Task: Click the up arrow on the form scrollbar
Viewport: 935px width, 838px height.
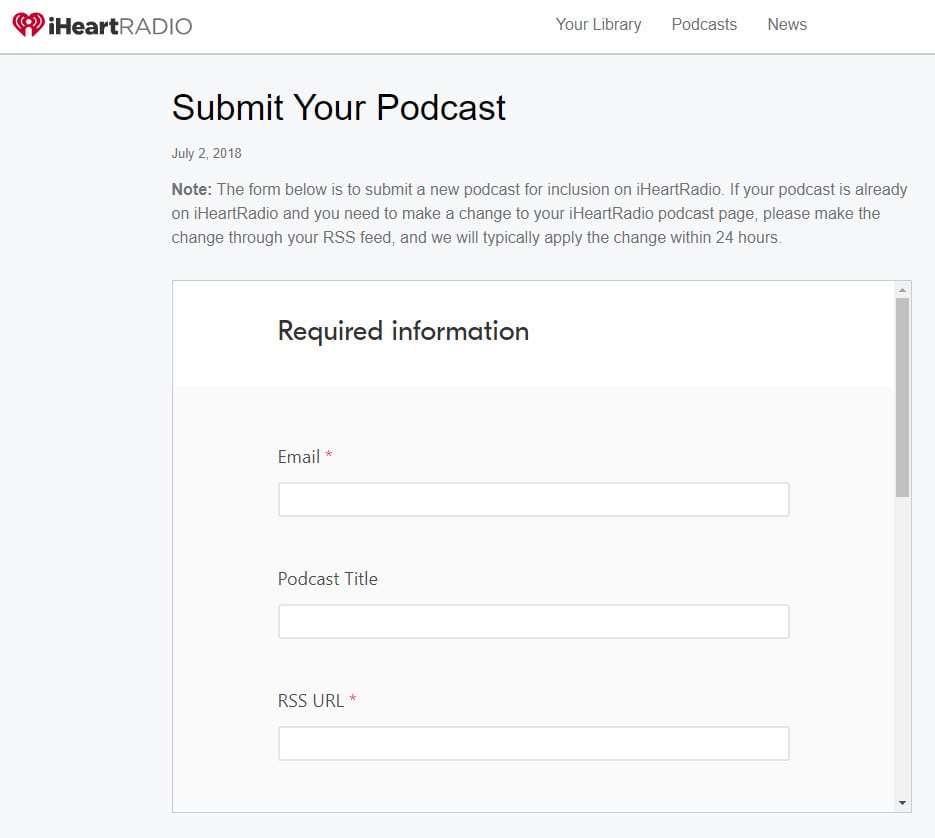Action: coord(901,289)
